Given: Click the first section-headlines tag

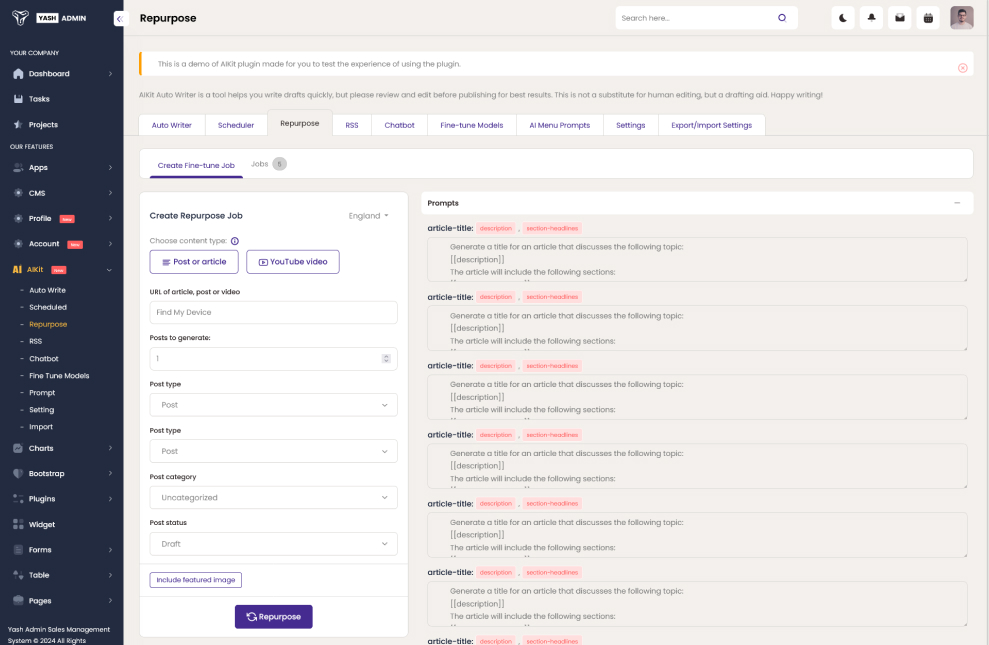Looking at the screenshot, I should (552, 228).
